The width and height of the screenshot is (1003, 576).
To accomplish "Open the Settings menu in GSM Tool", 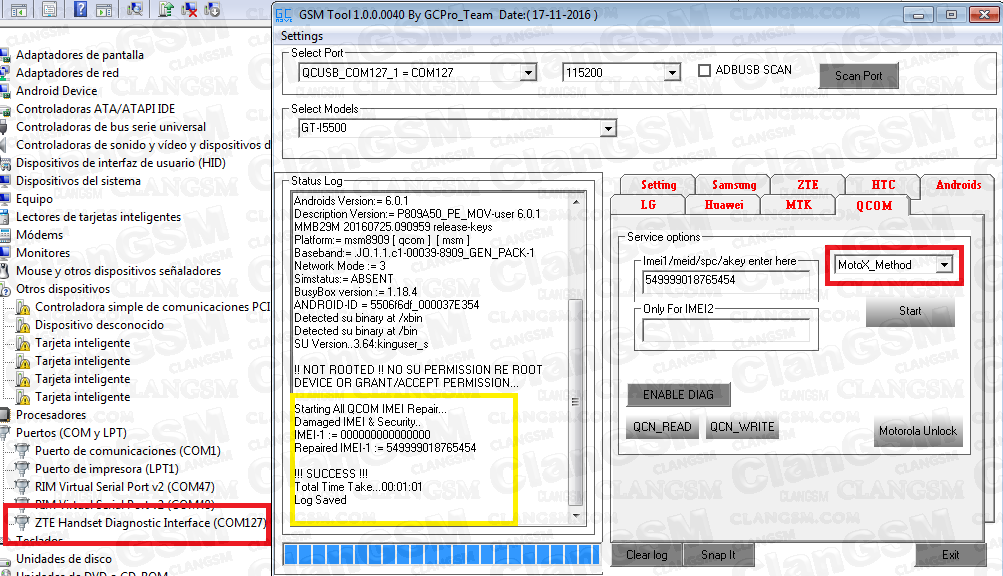I will [x=301, y=36].
